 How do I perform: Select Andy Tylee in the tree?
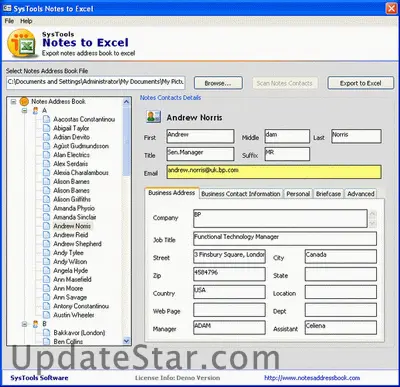[x=68, y=253]
